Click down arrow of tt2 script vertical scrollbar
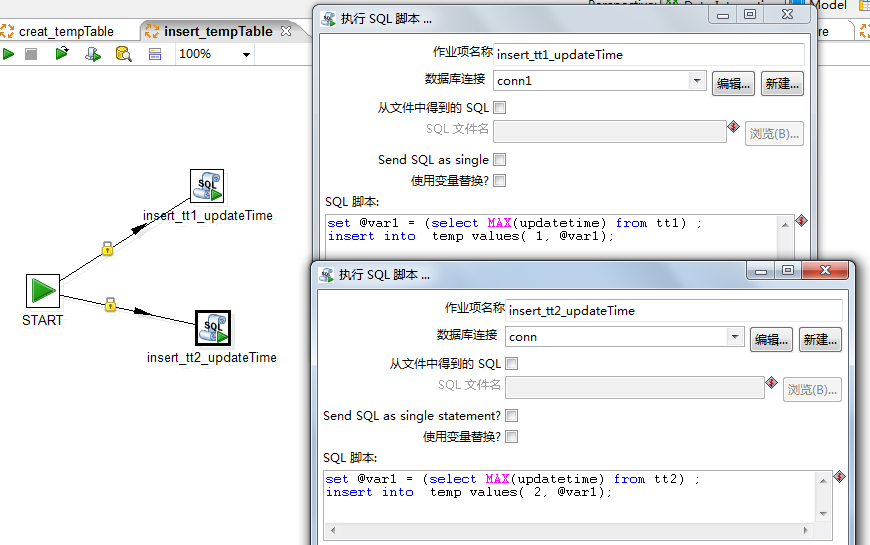 pos(823,514)
